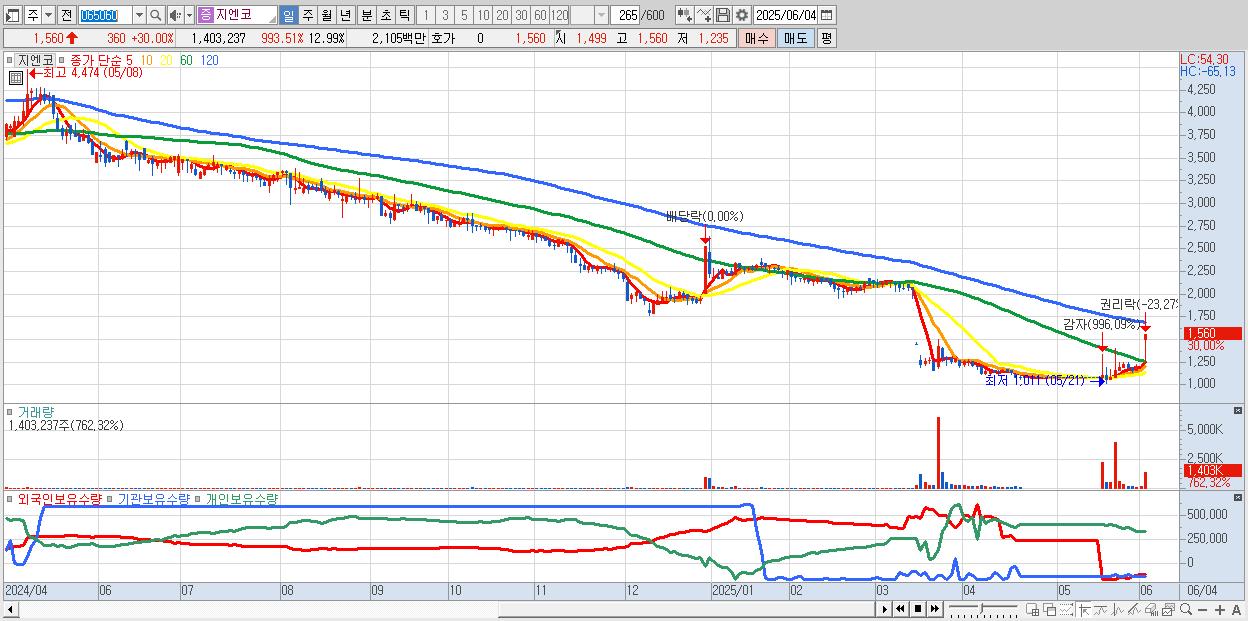This screenshot has width=1248, height=621.
Task: Close the 거래량 volume panel
Action: pyautogui.click(x=1239, y=411)
